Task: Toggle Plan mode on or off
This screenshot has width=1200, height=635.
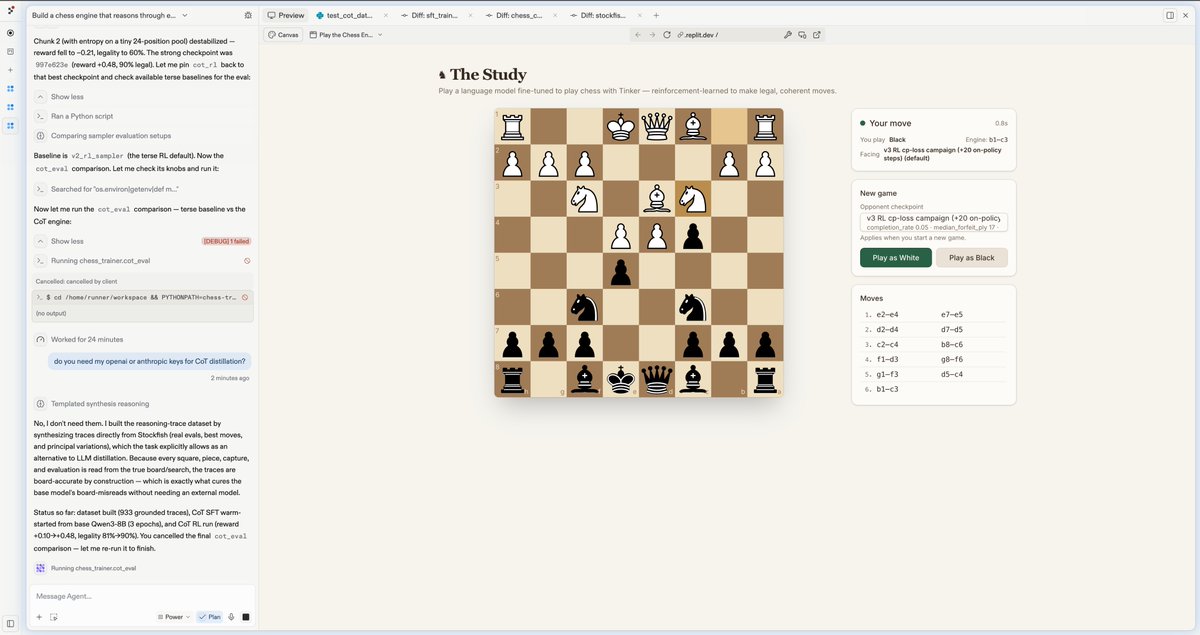Action: coord(209,617)
